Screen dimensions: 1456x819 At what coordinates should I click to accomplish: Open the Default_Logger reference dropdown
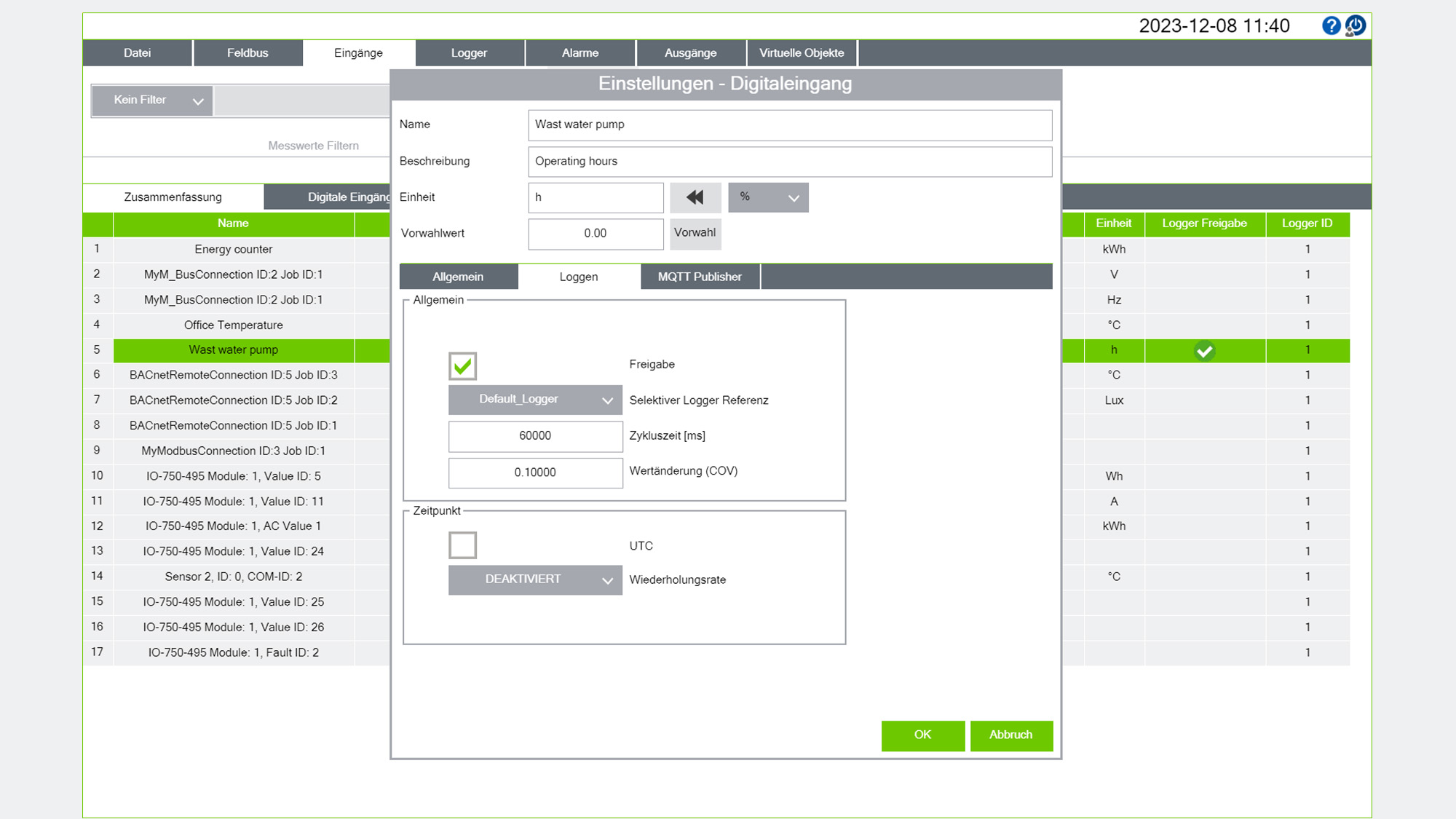tap(535, 400)
